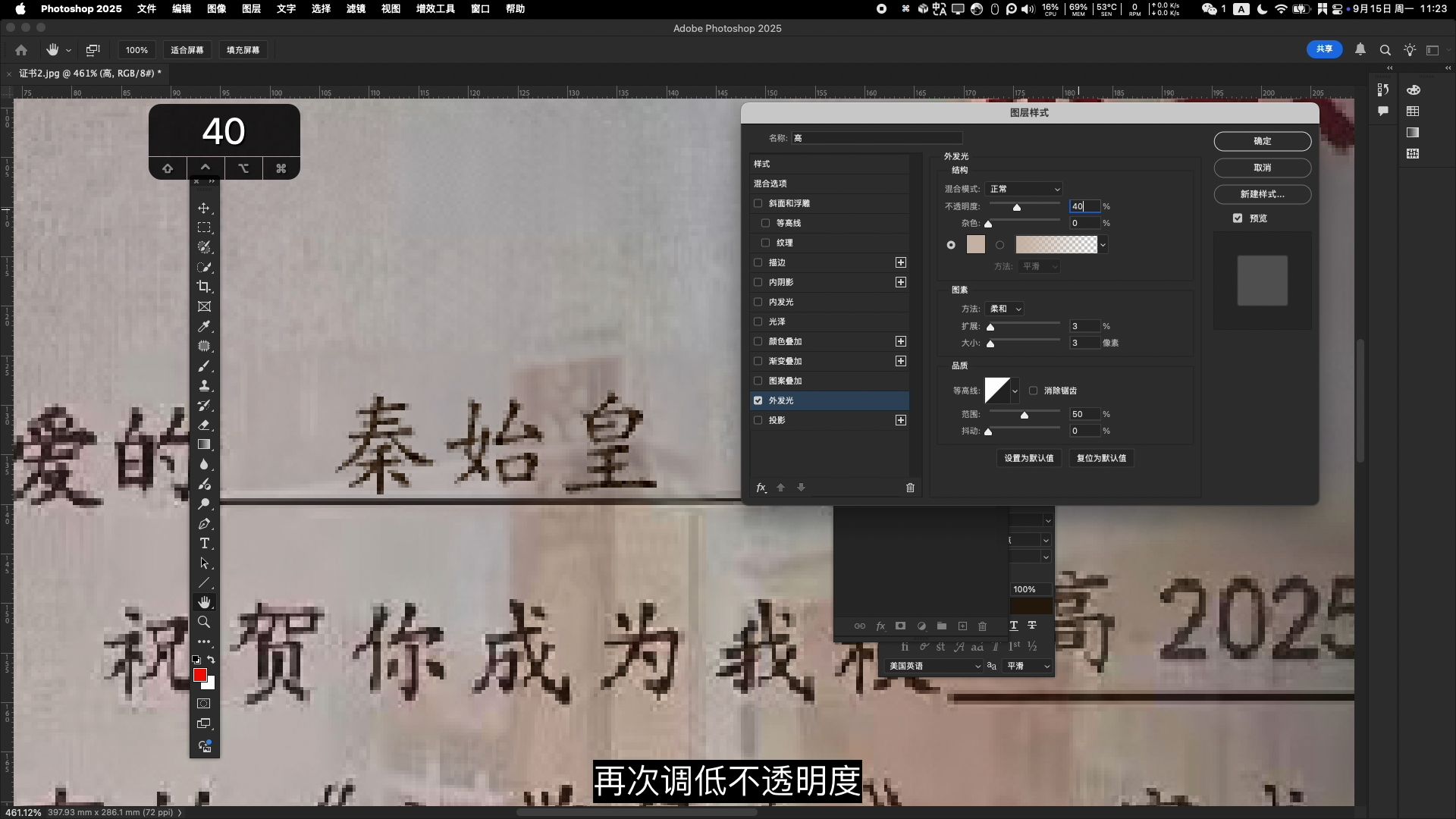
Task: Select the Eyedropper tool
Action: (x=203, y=326)
